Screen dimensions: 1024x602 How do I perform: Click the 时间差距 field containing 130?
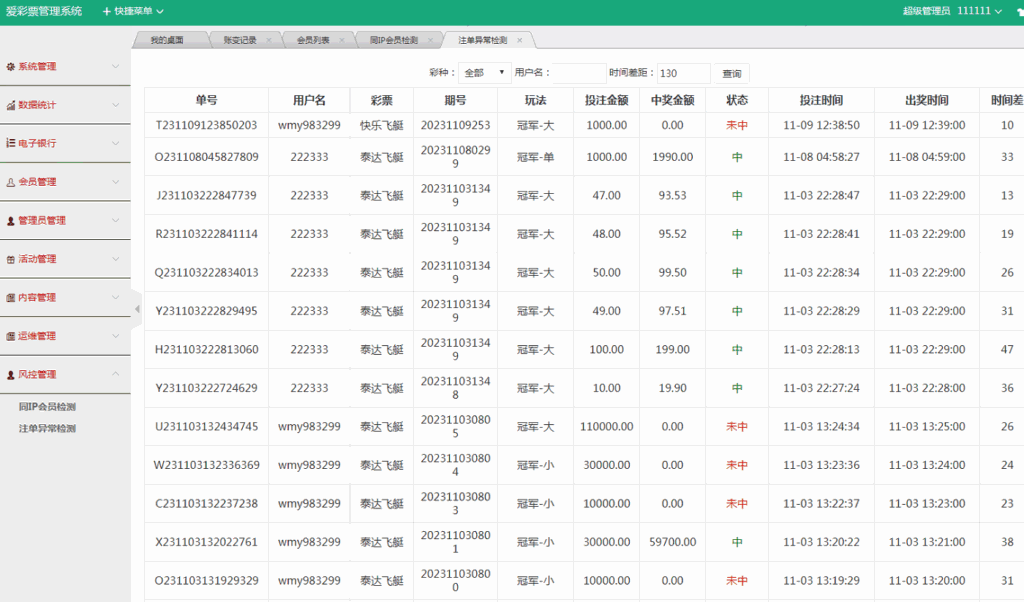(x=683, y=73)
